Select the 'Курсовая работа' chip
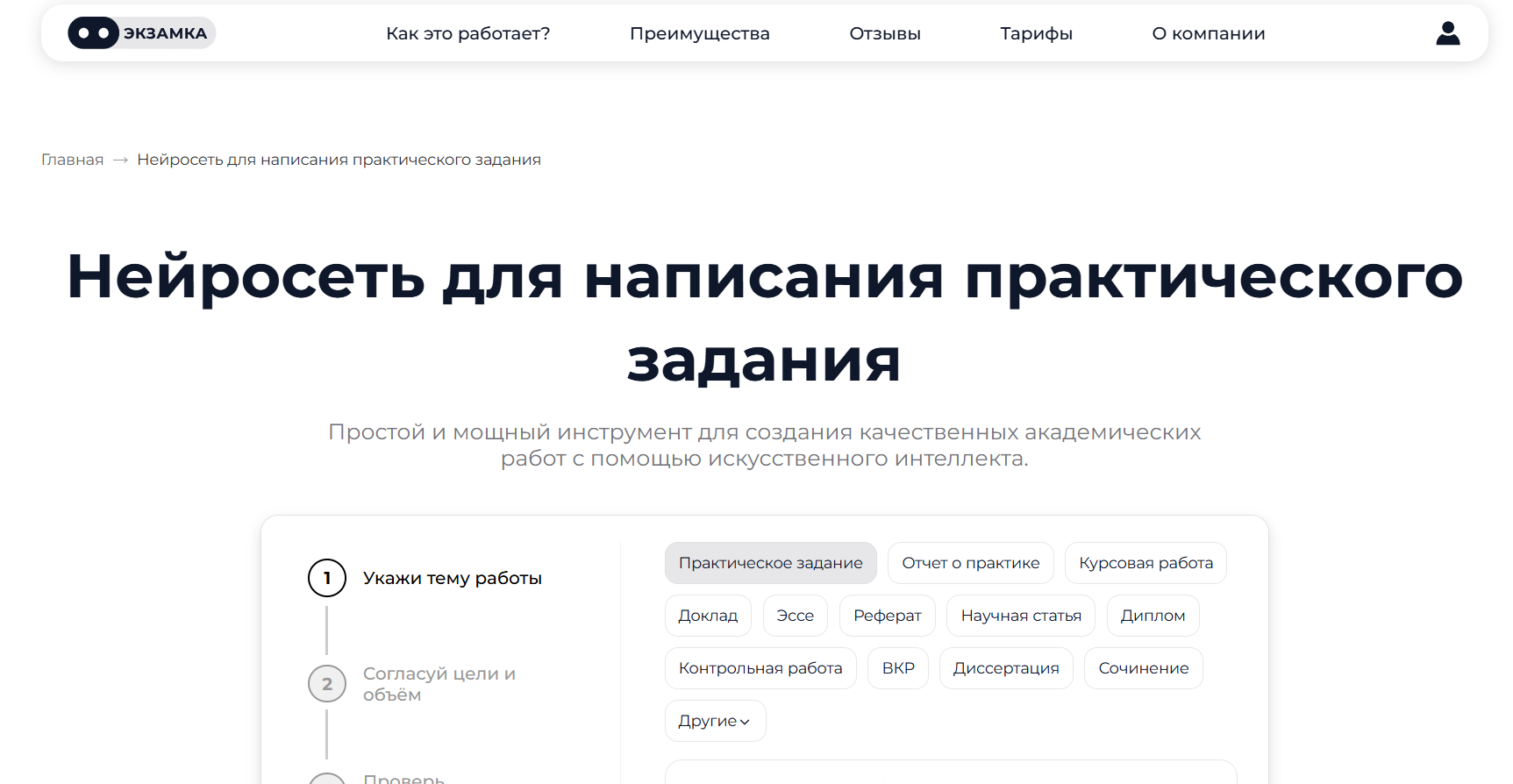This screenshot has height=784, width=1513. pyautogui.click(x=1145, y=563)
